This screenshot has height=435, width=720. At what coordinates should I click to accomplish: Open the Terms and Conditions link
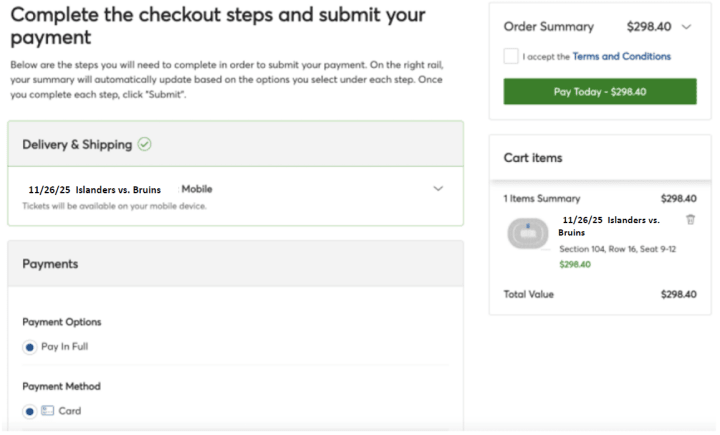(622, 56)
